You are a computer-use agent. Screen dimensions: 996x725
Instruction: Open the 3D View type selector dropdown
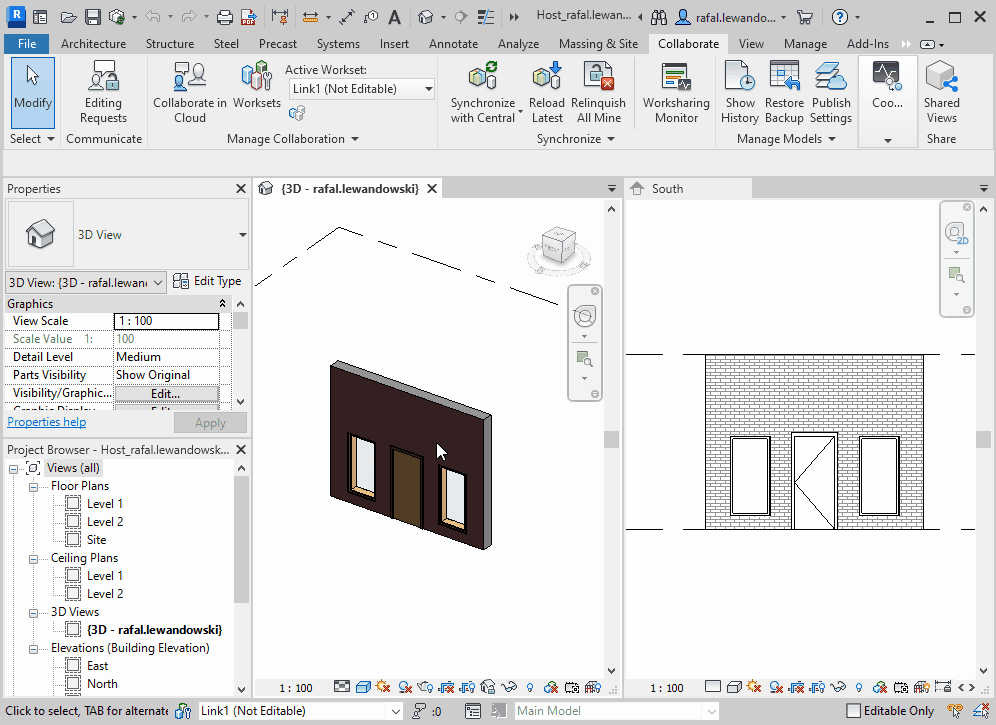242,235
